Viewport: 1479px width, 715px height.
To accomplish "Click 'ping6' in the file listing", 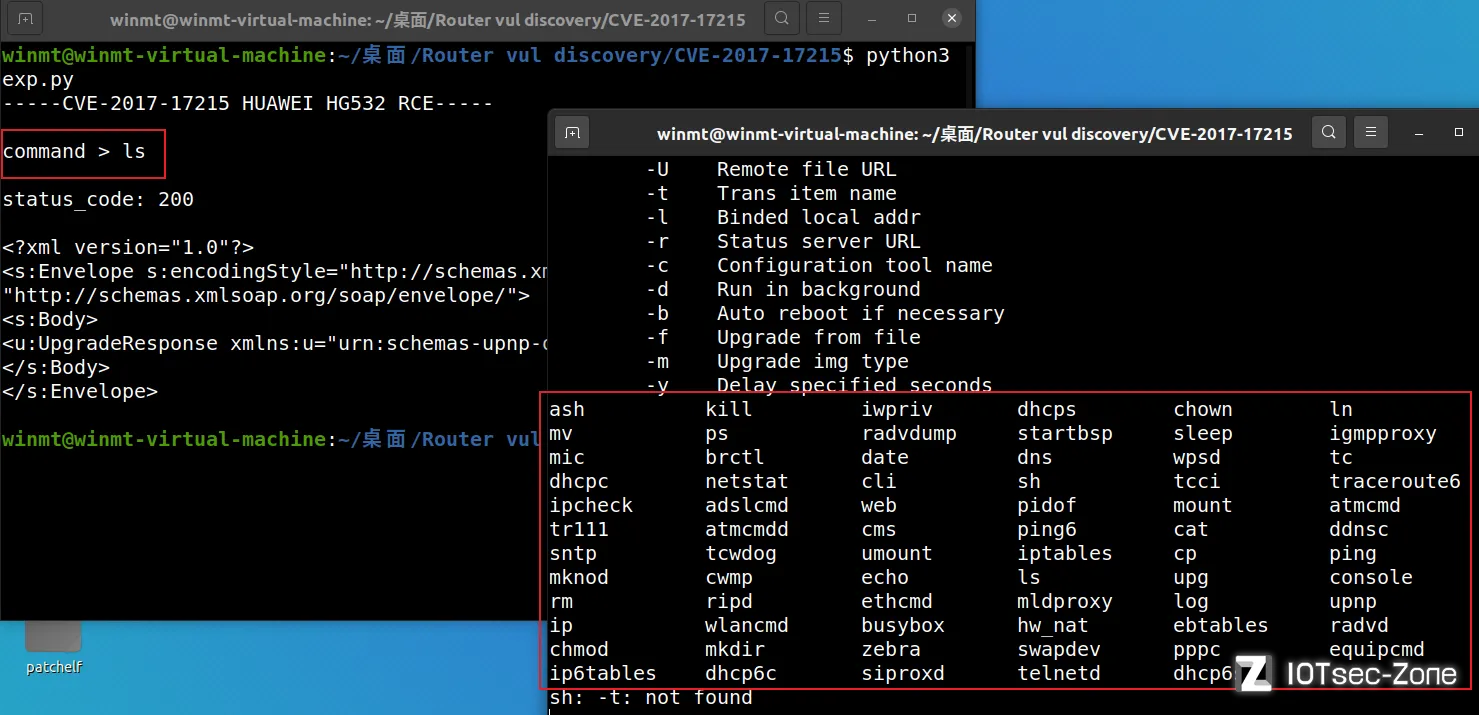I will pos(1047,530).
